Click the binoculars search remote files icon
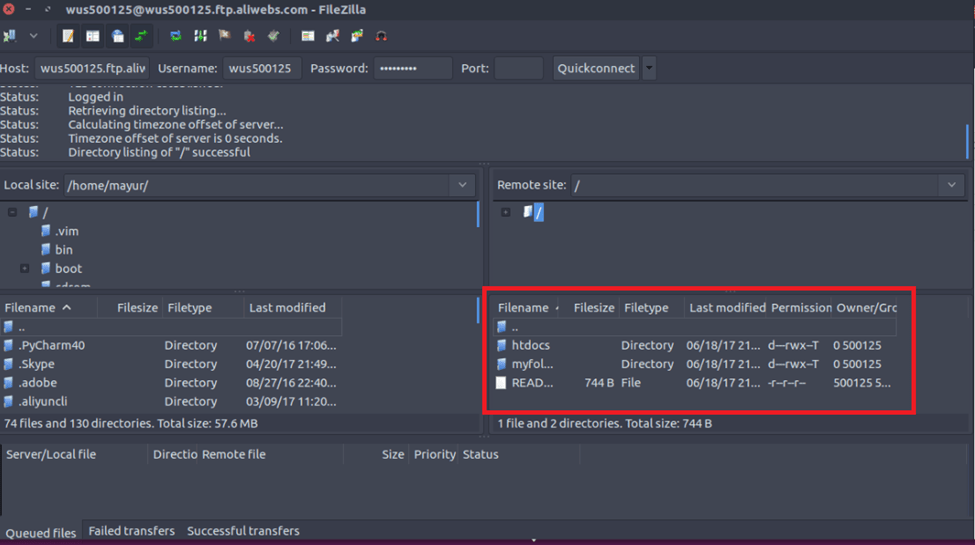 tap(381, 36)
